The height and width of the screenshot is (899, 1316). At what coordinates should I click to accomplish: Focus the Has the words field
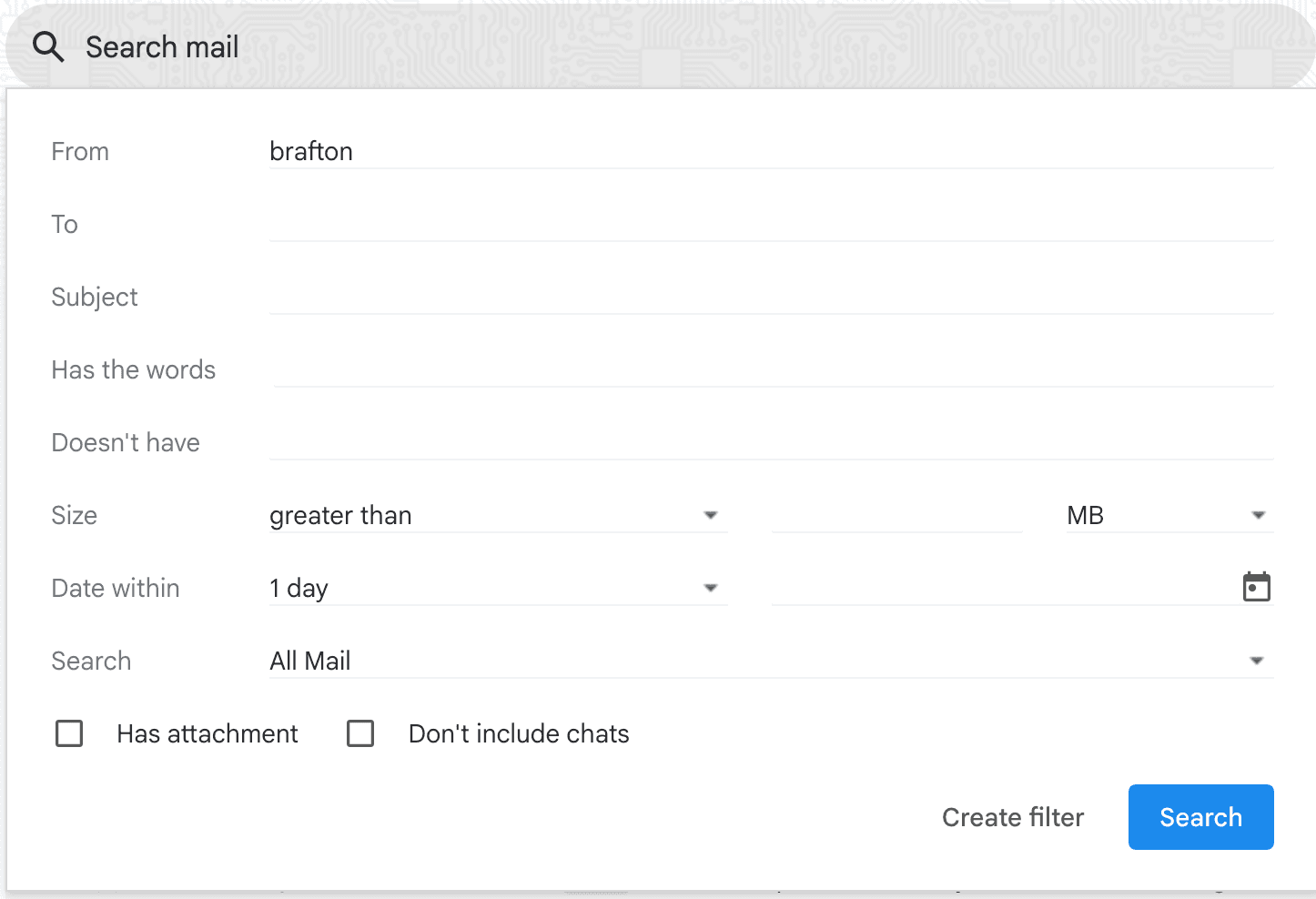[637, 369]
